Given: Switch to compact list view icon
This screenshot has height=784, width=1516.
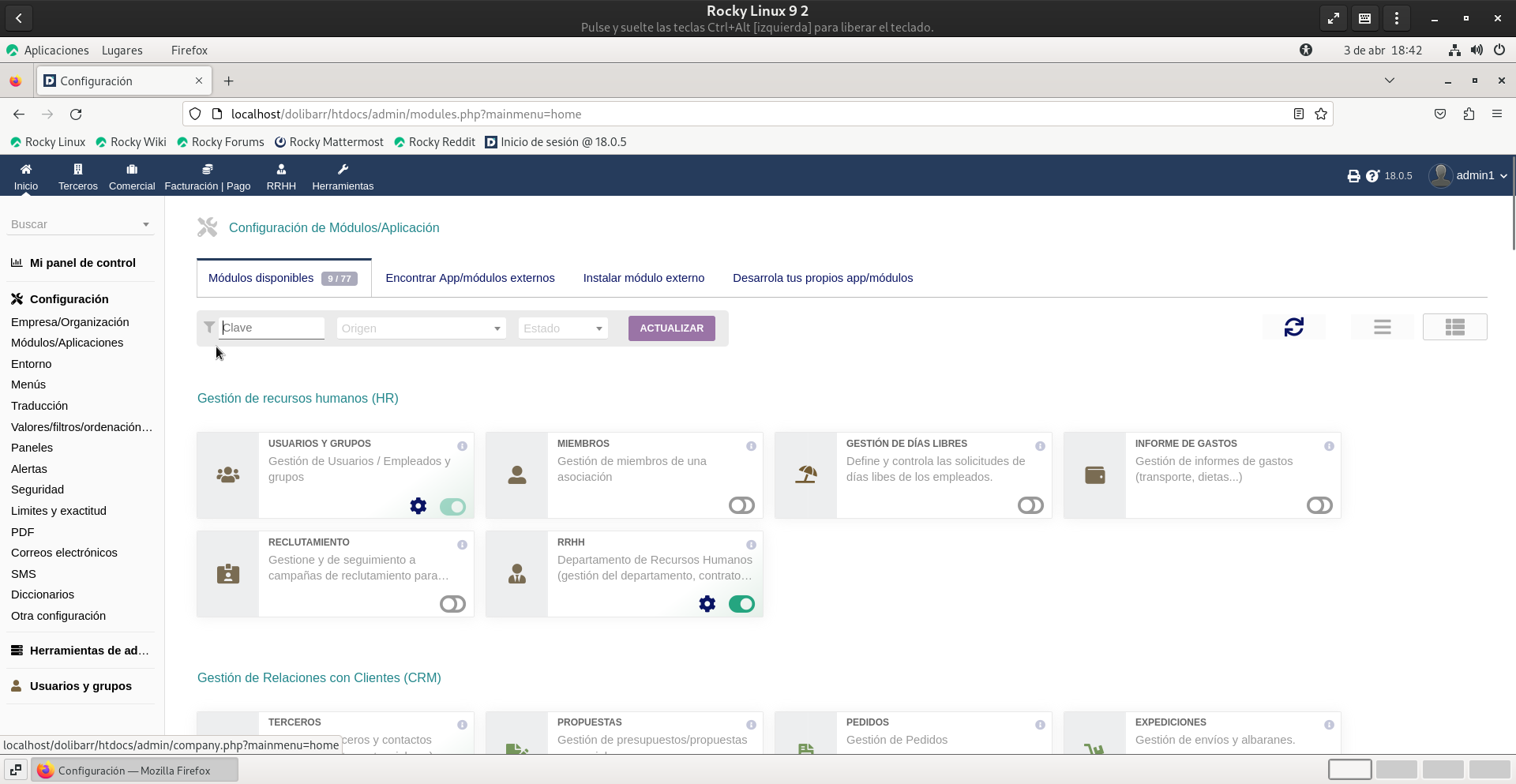Looking at the screenshot, I should click(1382, 327).
